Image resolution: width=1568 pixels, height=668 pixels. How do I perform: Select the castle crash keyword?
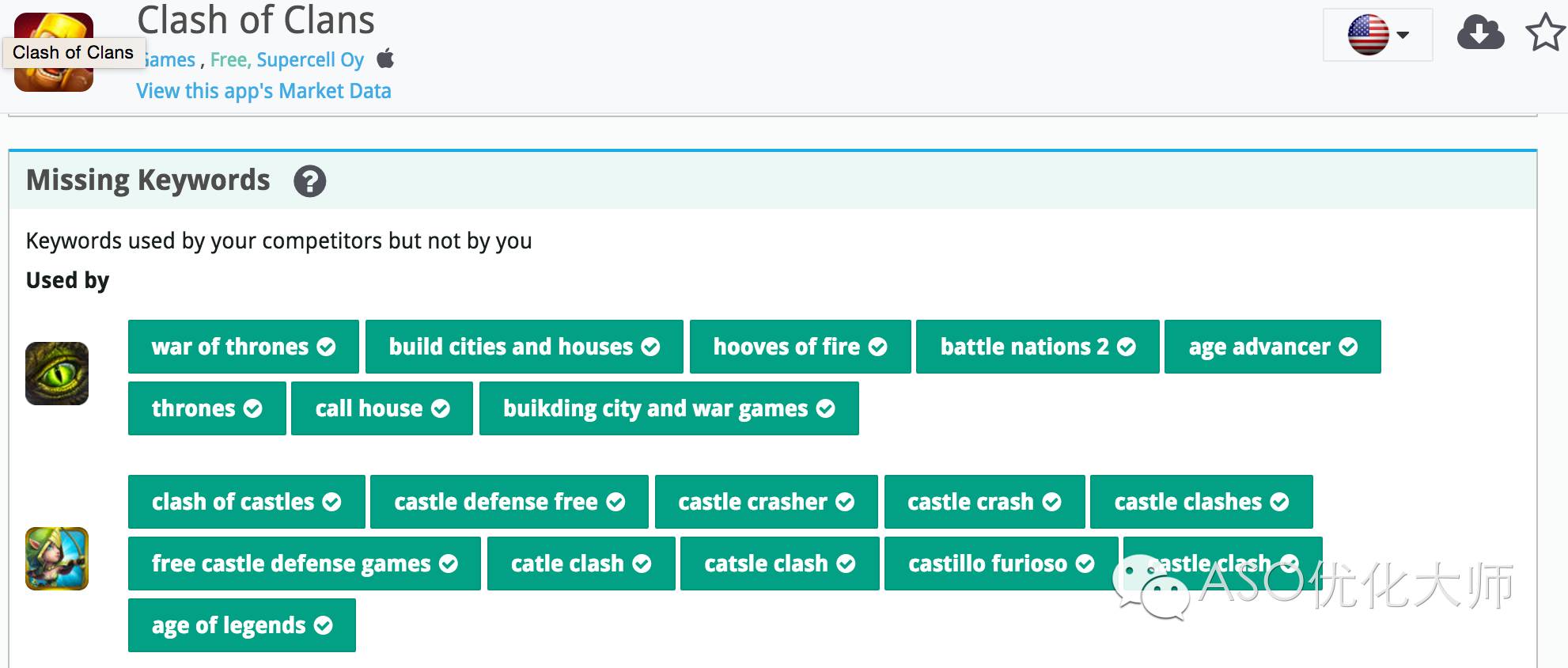tap(985, 502)
